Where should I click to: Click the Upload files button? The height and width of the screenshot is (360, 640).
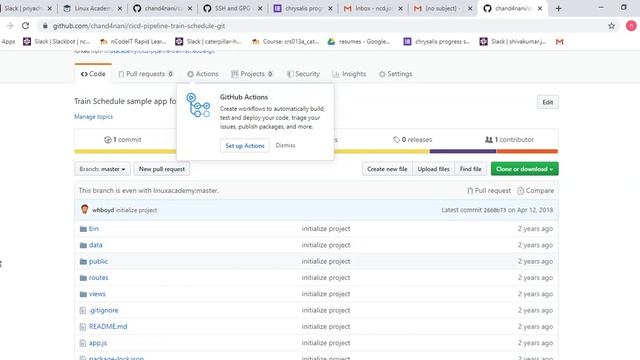433,169
